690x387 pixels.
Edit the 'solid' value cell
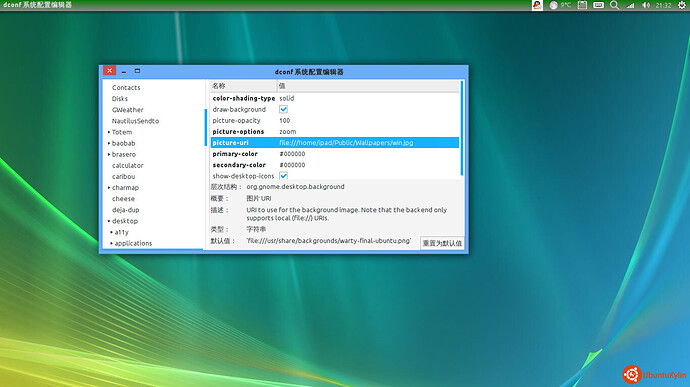[287, 98]
